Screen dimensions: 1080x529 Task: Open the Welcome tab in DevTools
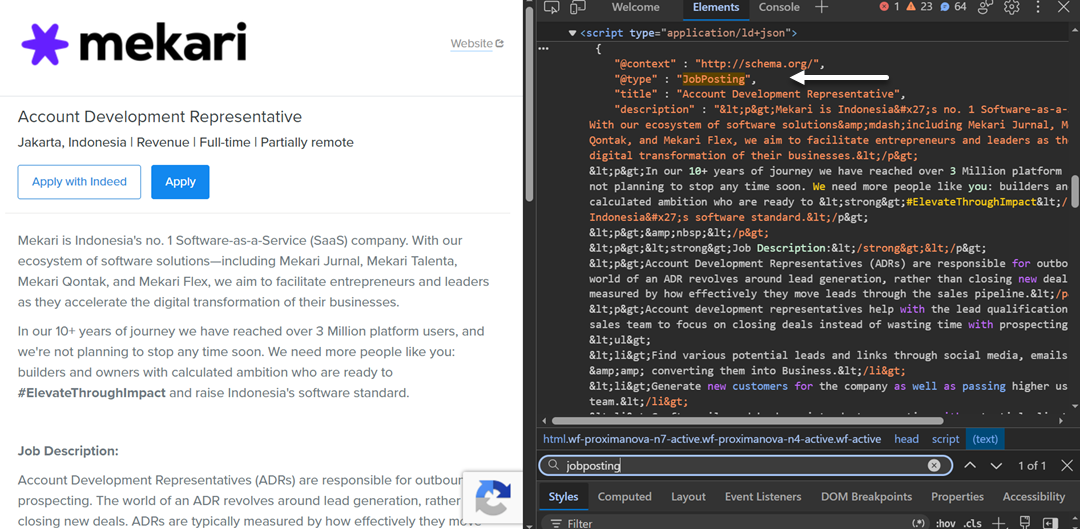(635, 8)
